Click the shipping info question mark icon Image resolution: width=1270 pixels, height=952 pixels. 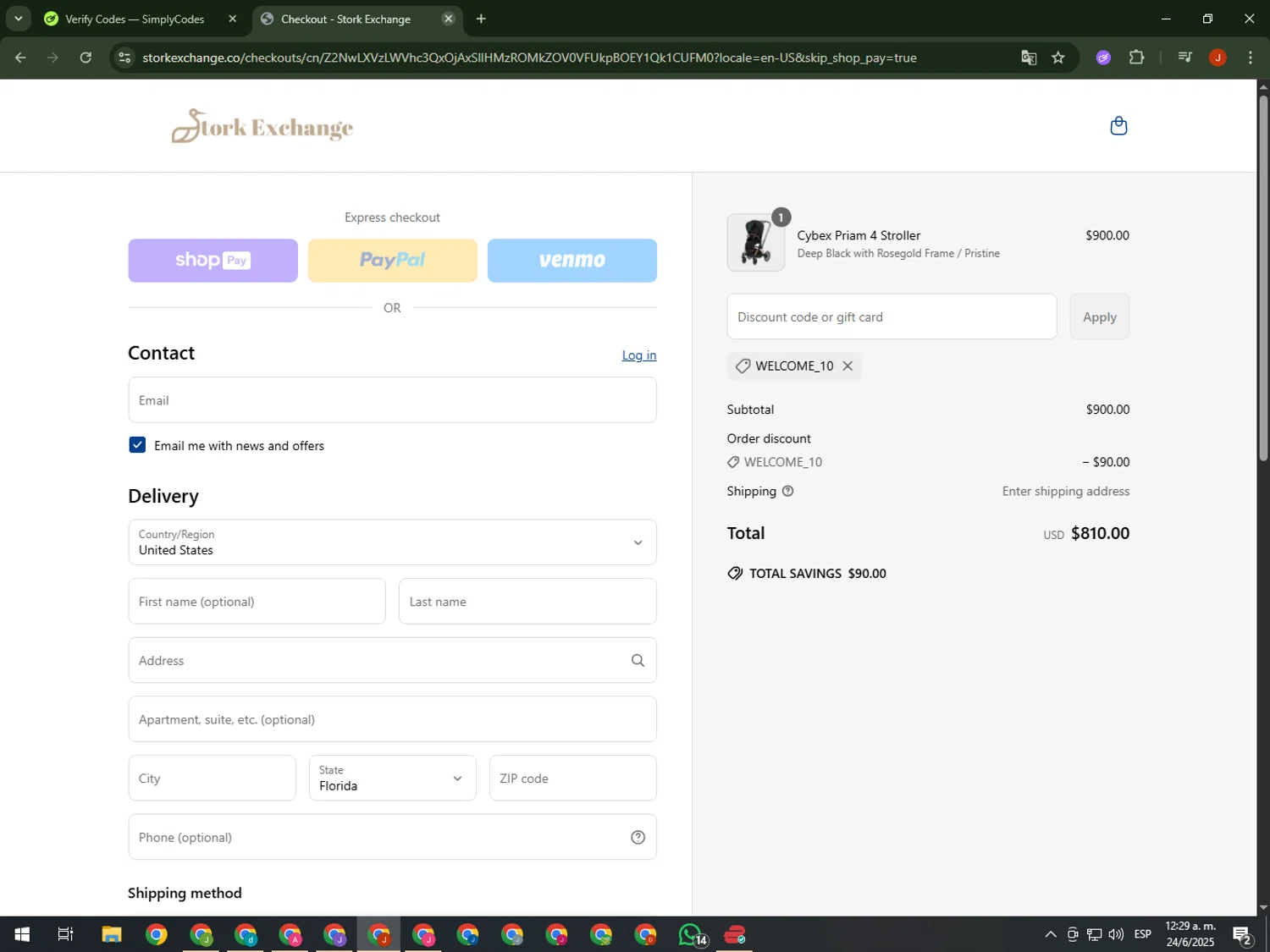(787, 491)
